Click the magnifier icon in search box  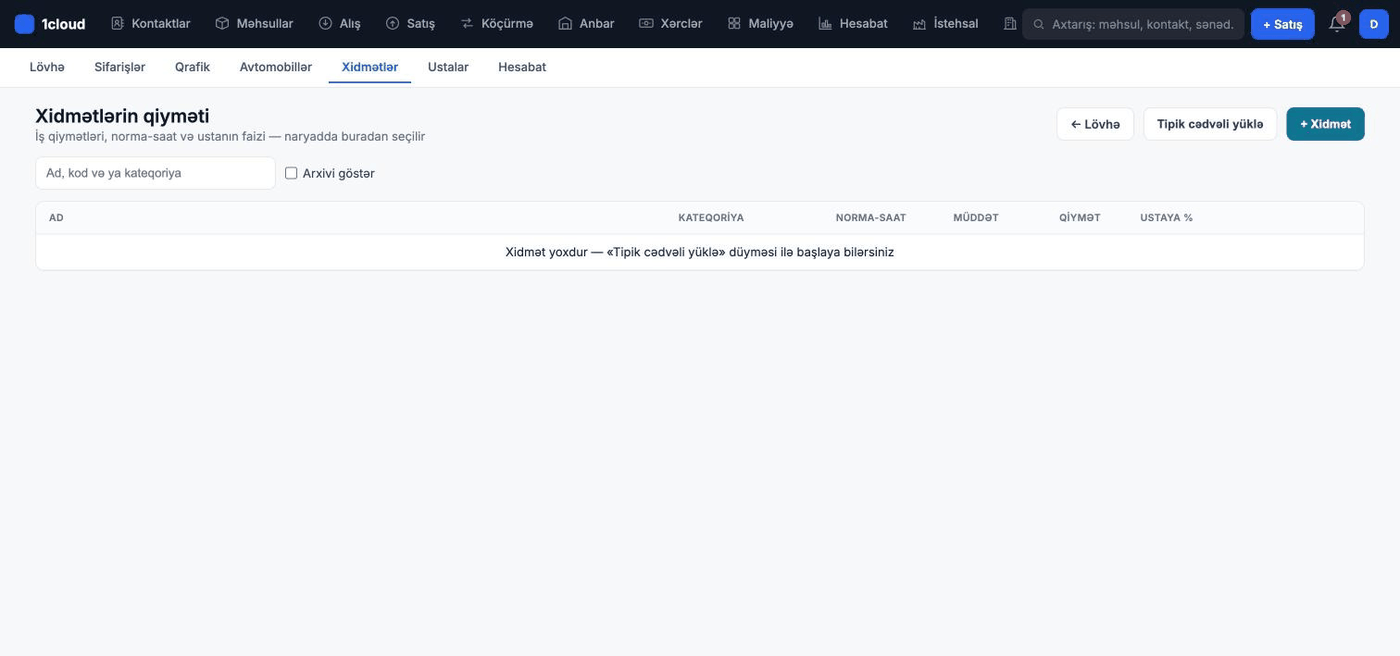pyautogui.click(x=1039, y=24)
